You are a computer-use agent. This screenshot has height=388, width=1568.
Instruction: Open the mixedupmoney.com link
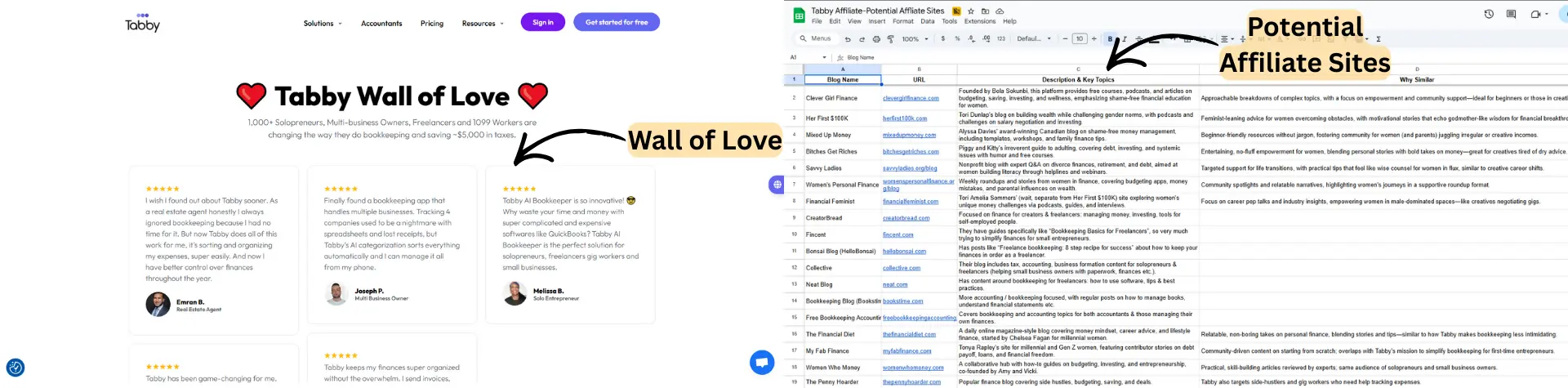(909, 135)
